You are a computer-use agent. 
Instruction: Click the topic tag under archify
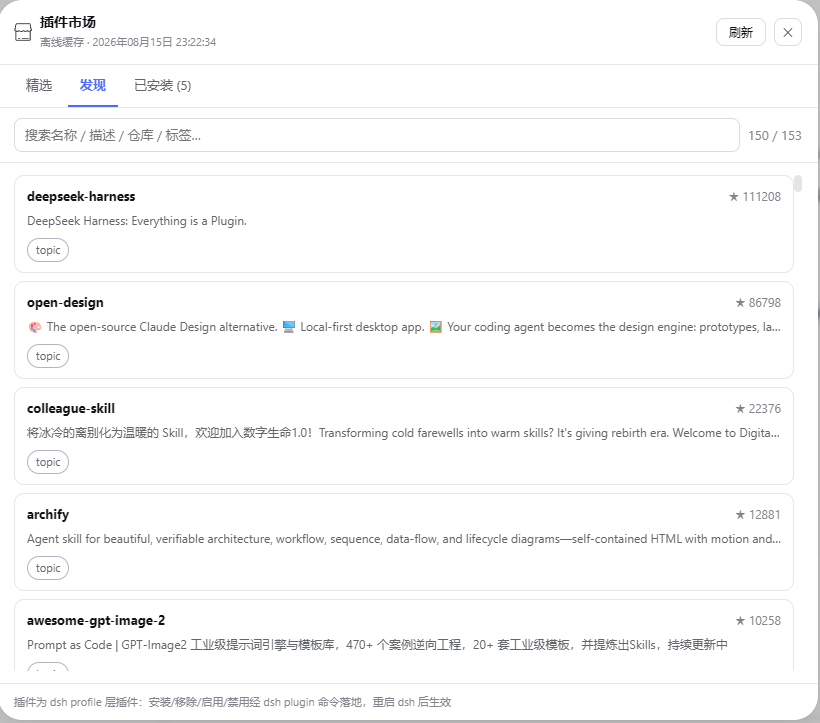point(48,569)
